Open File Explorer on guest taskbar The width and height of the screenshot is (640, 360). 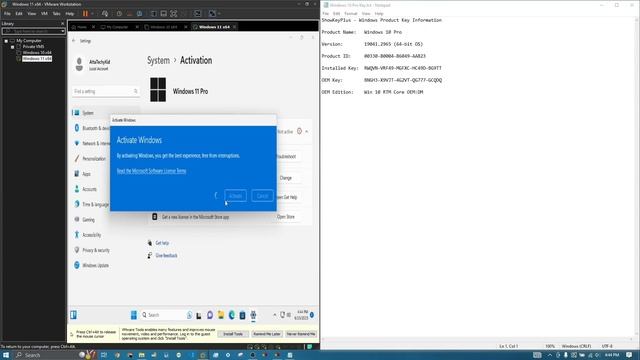pyautogui.click(x=220, y=315)
